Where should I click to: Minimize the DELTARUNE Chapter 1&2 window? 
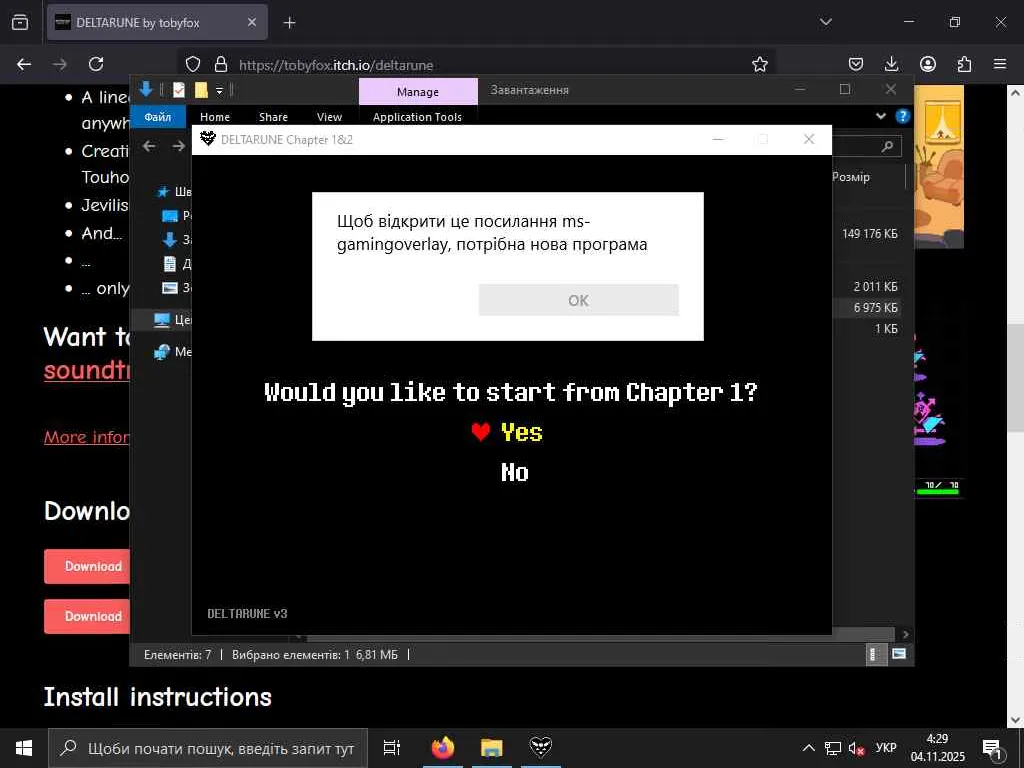tap(718, 139)
